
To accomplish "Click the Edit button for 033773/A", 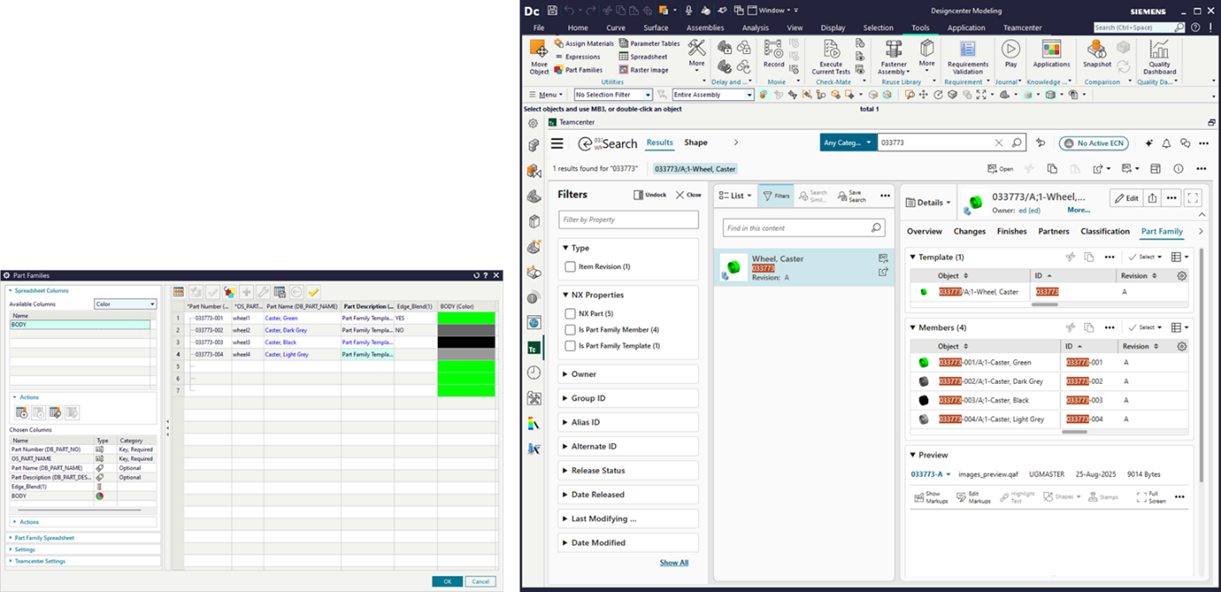I will pyautogui.click(x=1125, y=198).
